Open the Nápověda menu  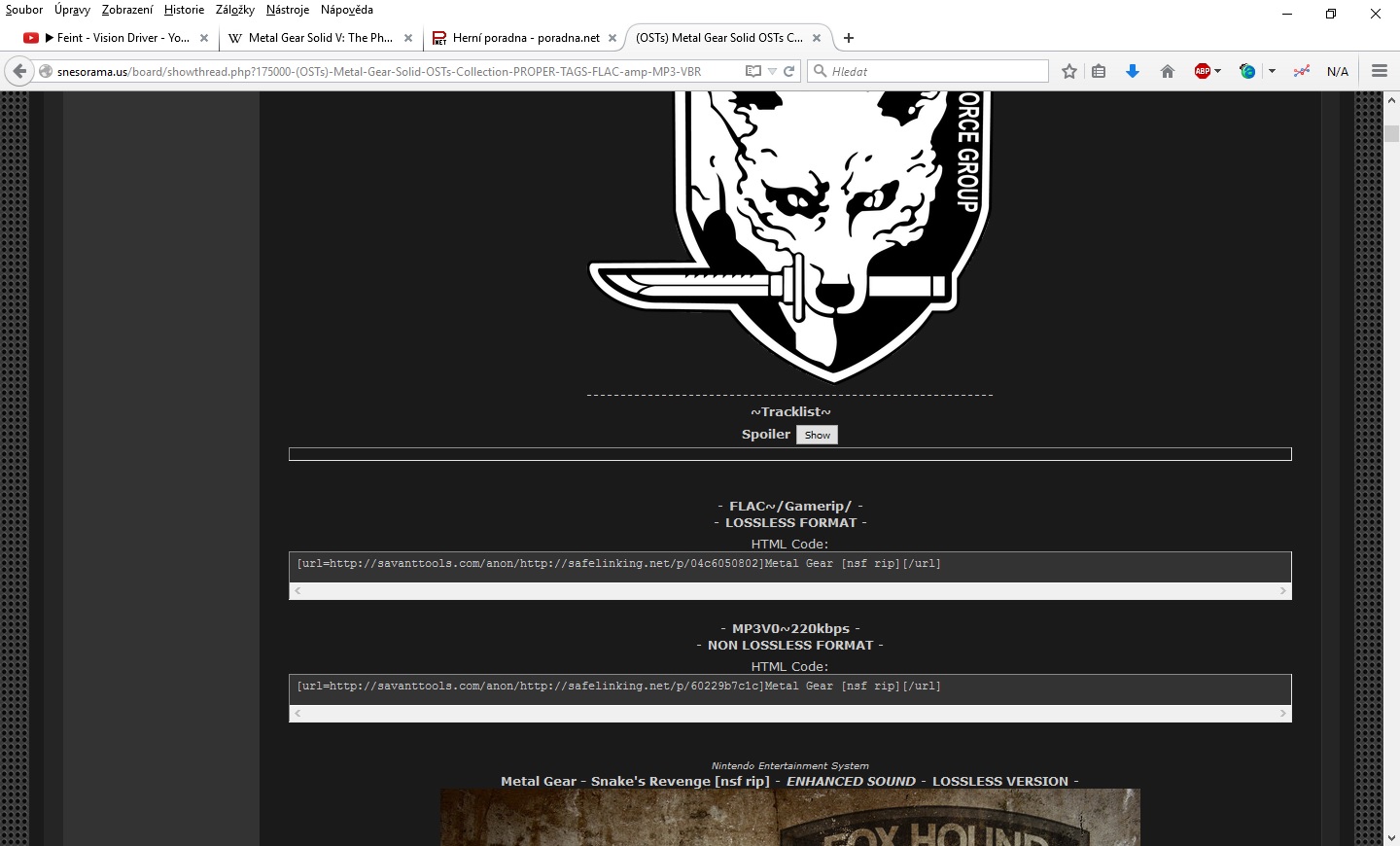coord(347,10)
